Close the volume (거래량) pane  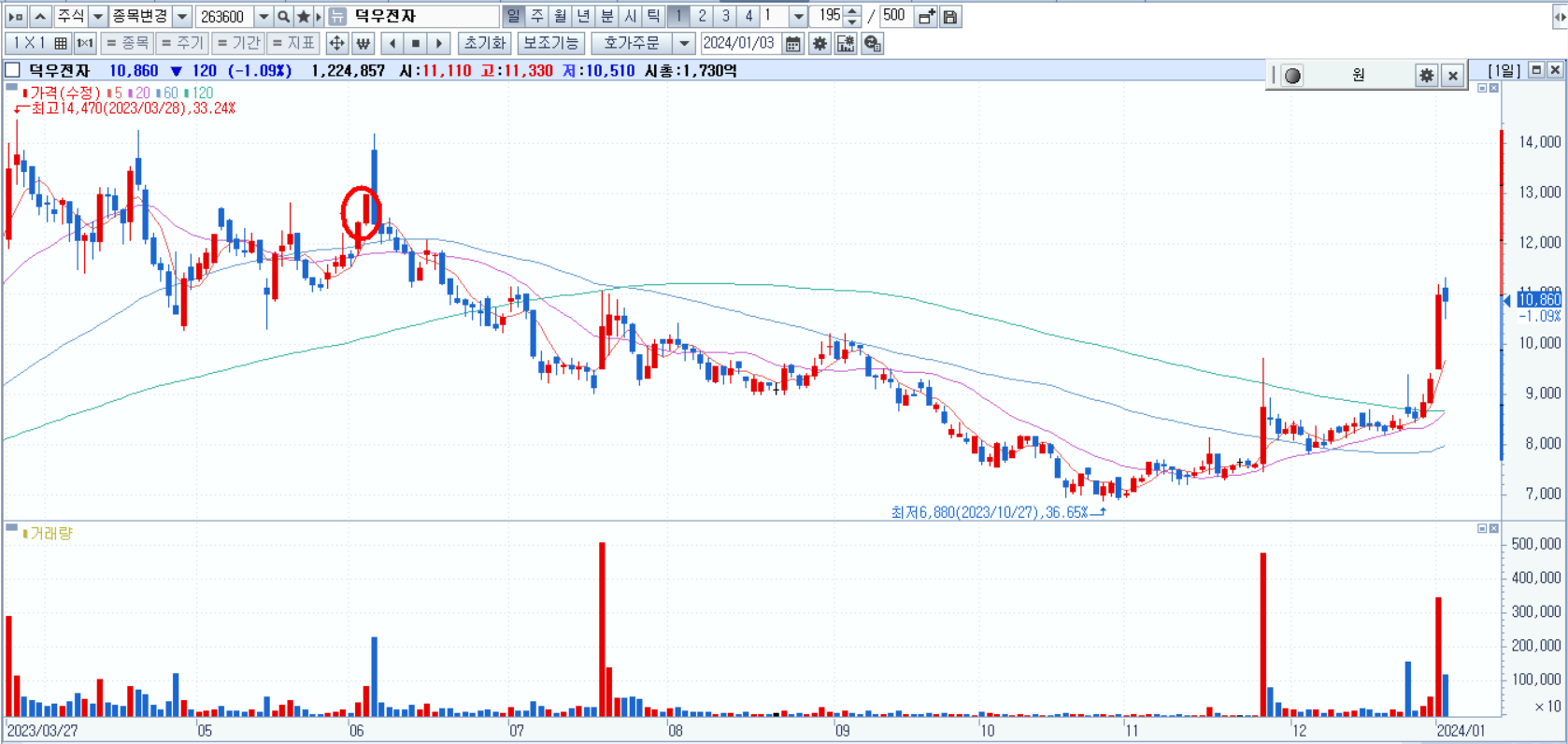coord(1493,529)
